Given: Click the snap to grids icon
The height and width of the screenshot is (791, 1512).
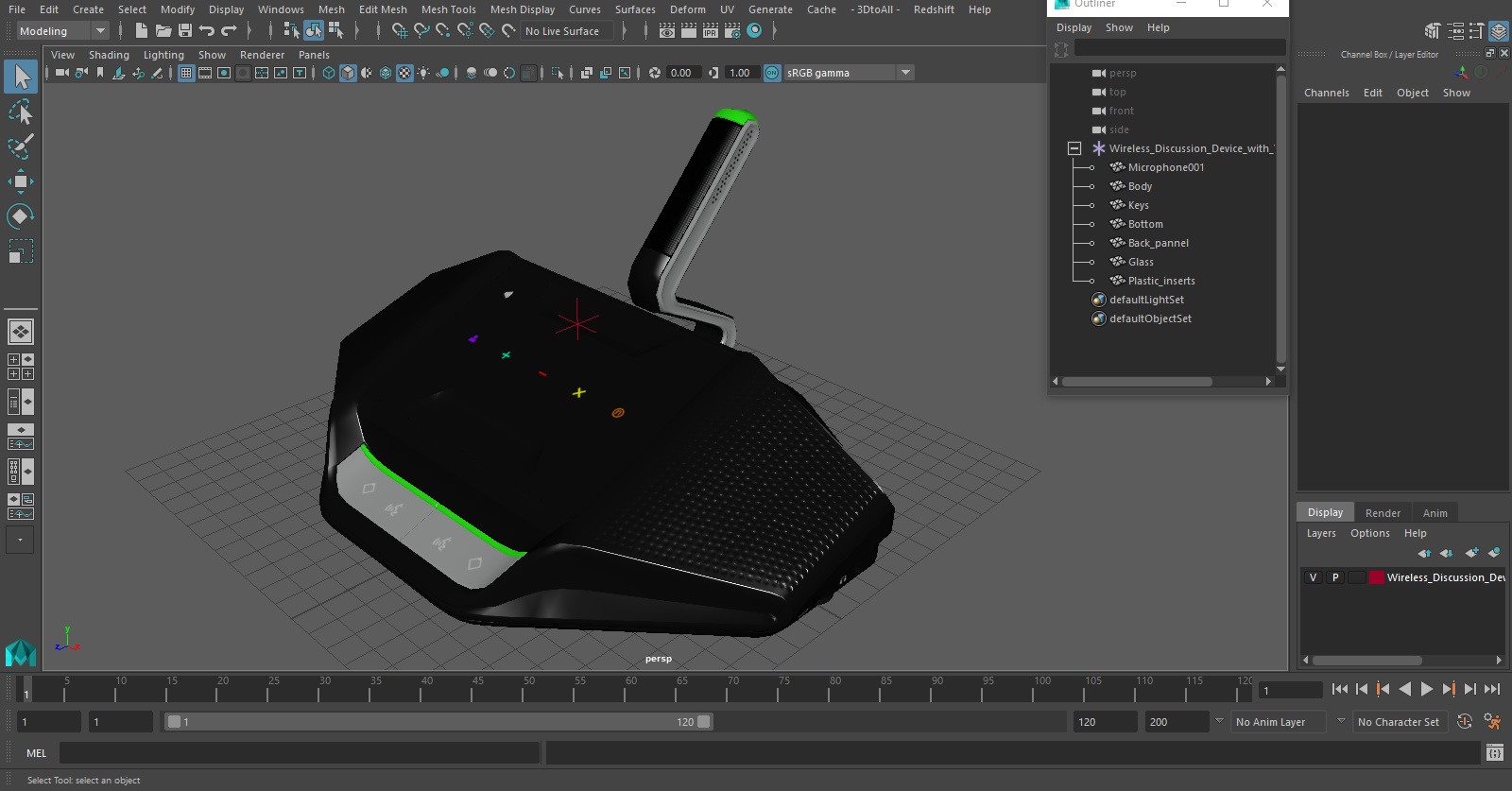Looking at the screenshot, I should tap(399, 31).
